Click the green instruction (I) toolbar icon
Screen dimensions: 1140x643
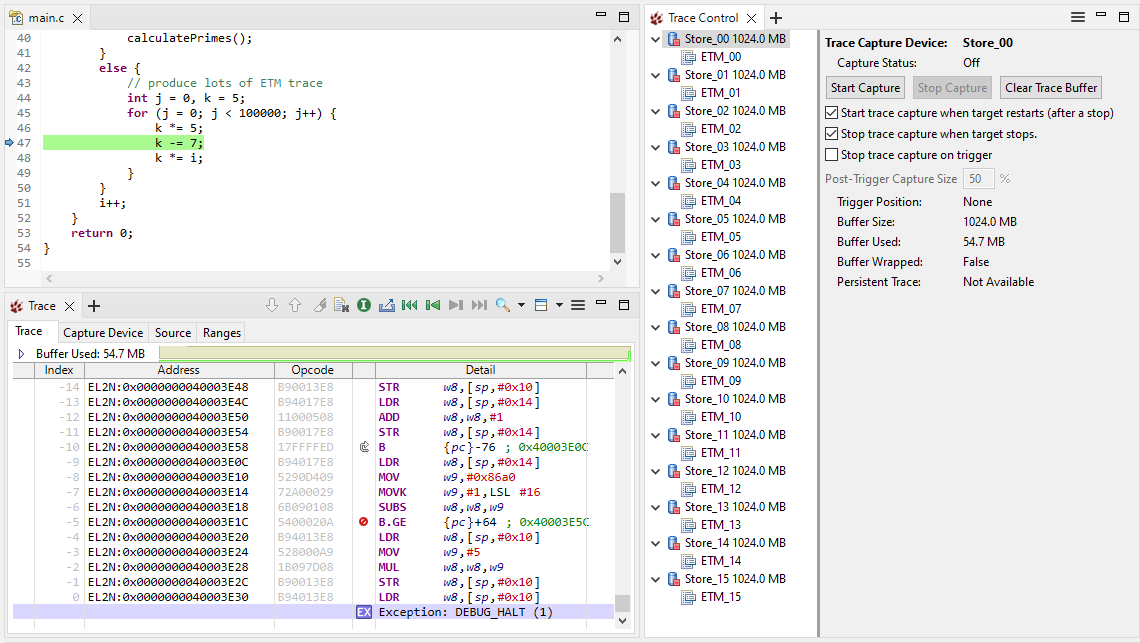364,305
